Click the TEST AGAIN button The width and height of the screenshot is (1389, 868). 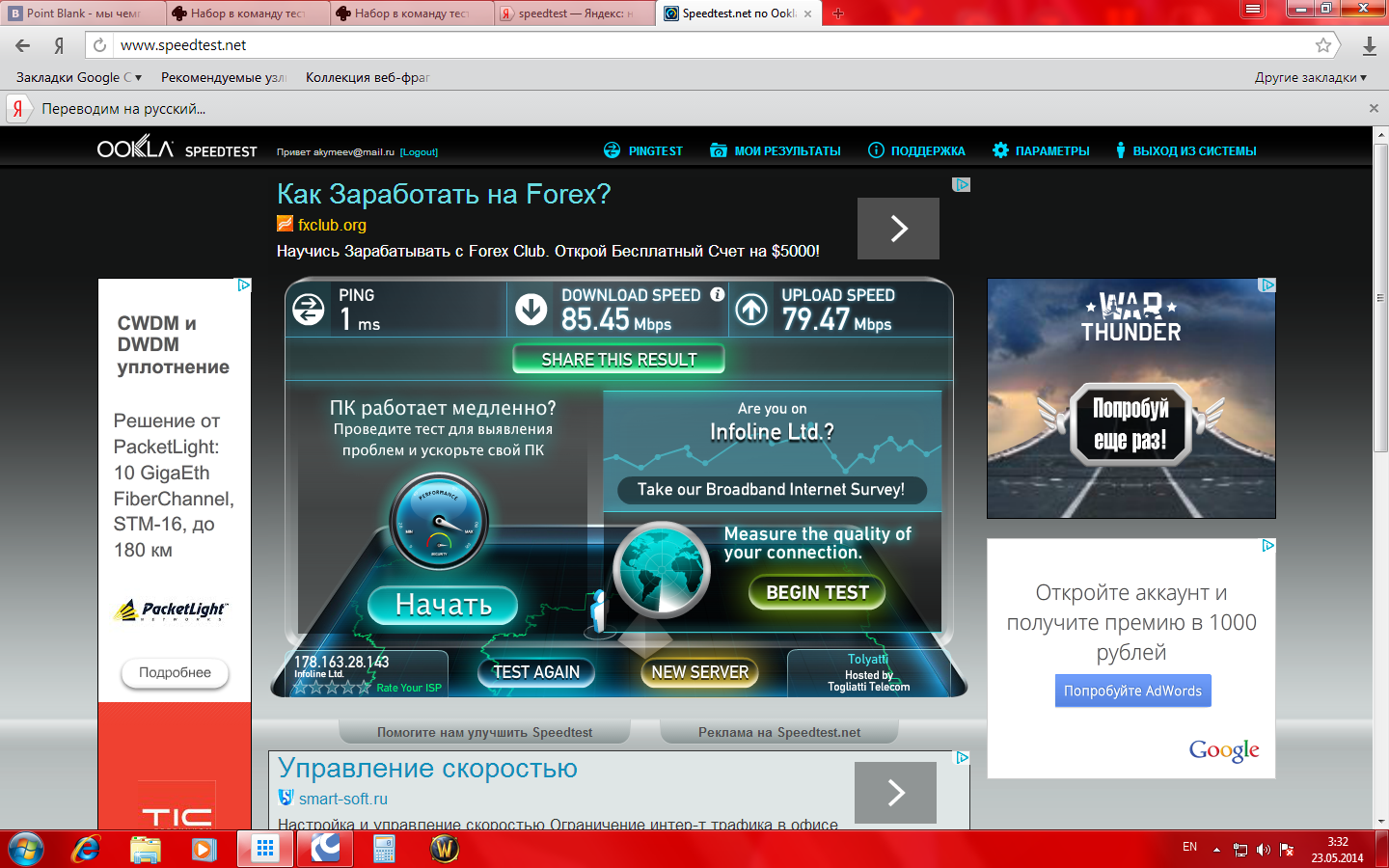[x=536, y=672]
